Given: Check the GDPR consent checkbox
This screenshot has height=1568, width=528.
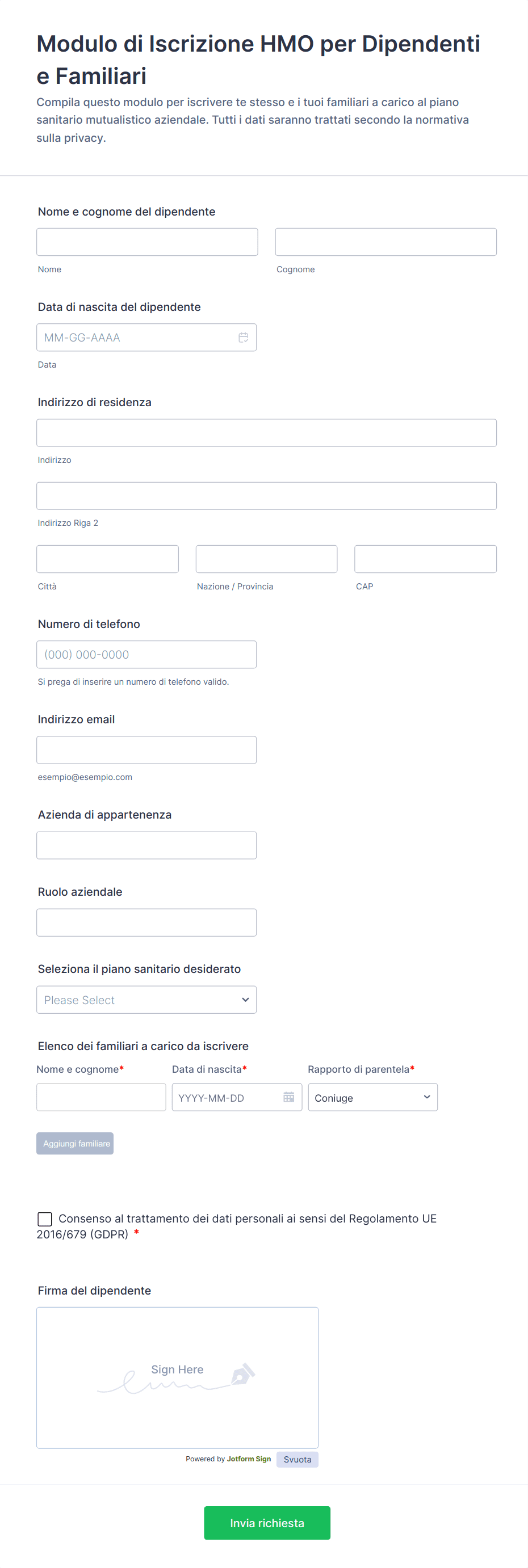Looking at the screenshot, I should [45, 1219].
